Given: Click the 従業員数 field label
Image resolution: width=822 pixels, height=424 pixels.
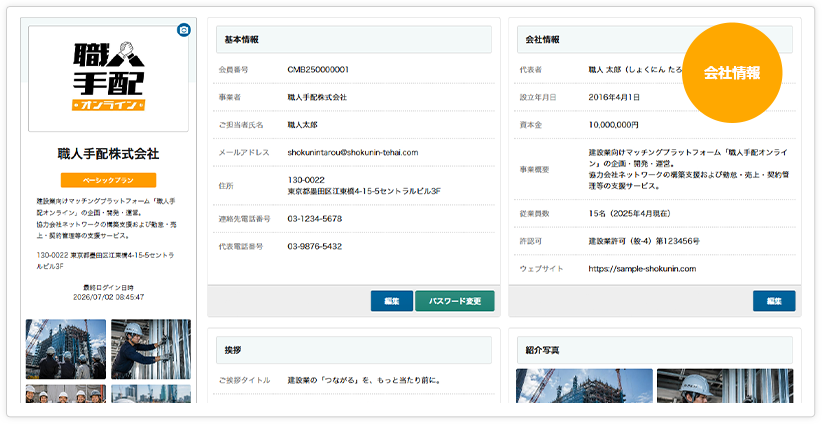Looking at the screenshot, I should [534, 214].
